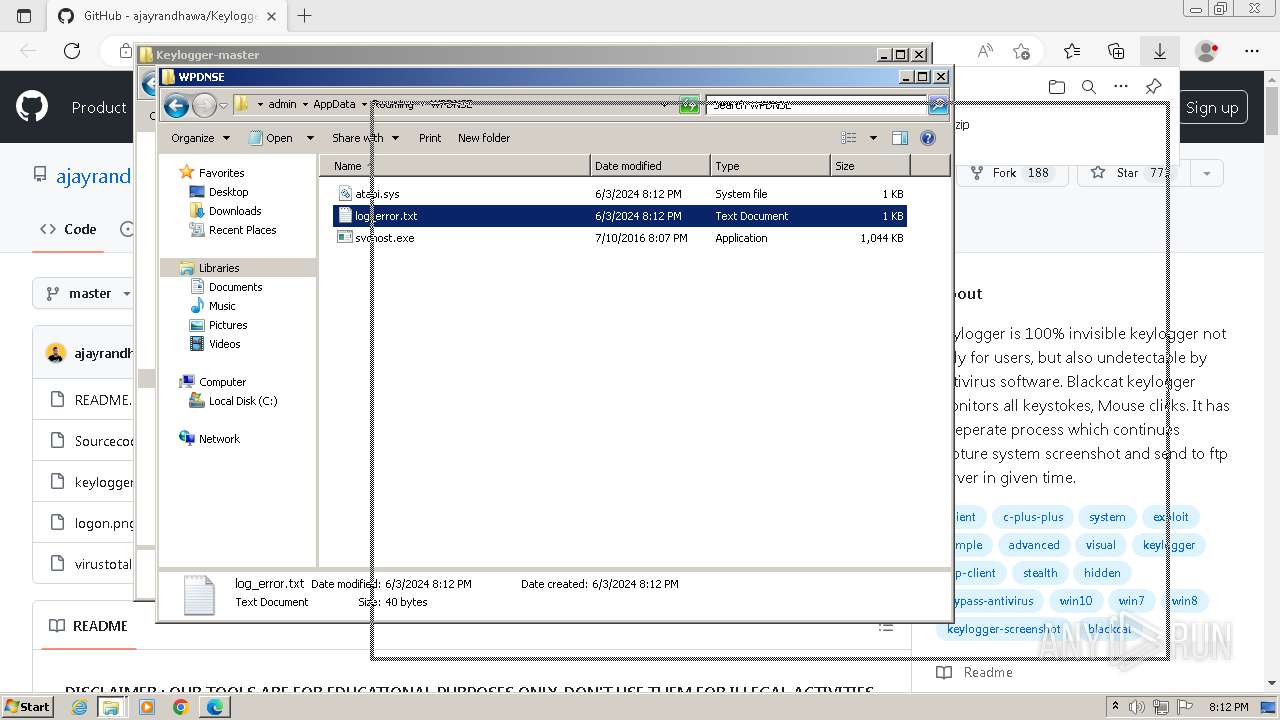Open Downloads in navigation pane
Image resolution: width=1280 pixels, height=720 pixels.
pos(235,211)
